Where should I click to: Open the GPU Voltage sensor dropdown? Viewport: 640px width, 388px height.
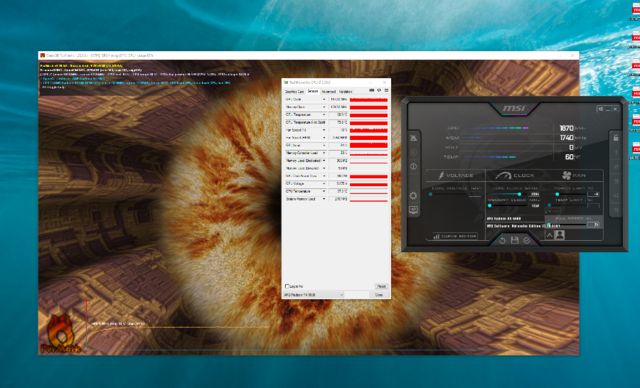click(x=324, y=184)
